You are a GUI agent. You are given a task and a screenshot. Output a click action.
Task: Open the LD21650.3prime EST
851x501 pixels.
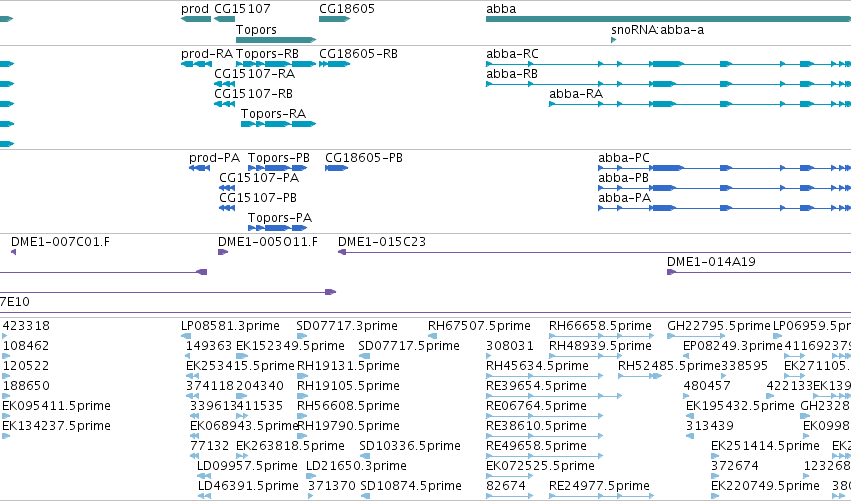356,466
